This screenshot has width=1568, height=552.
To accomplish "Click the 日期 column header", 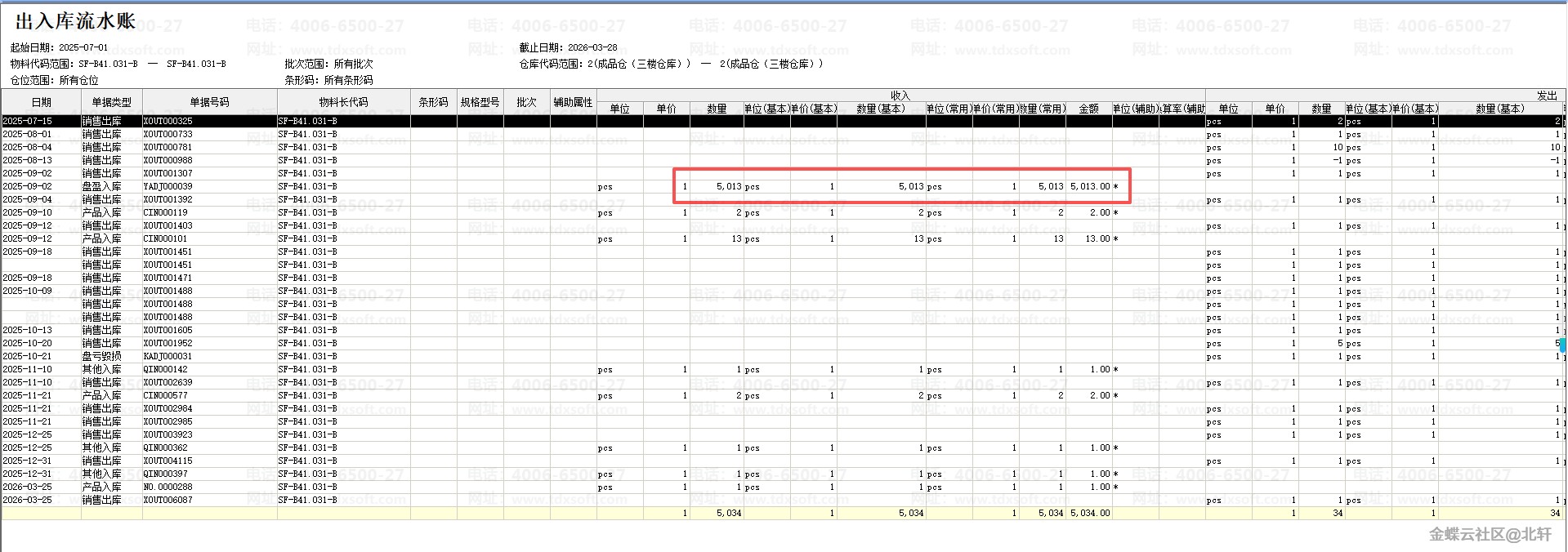I will (41, 102).
